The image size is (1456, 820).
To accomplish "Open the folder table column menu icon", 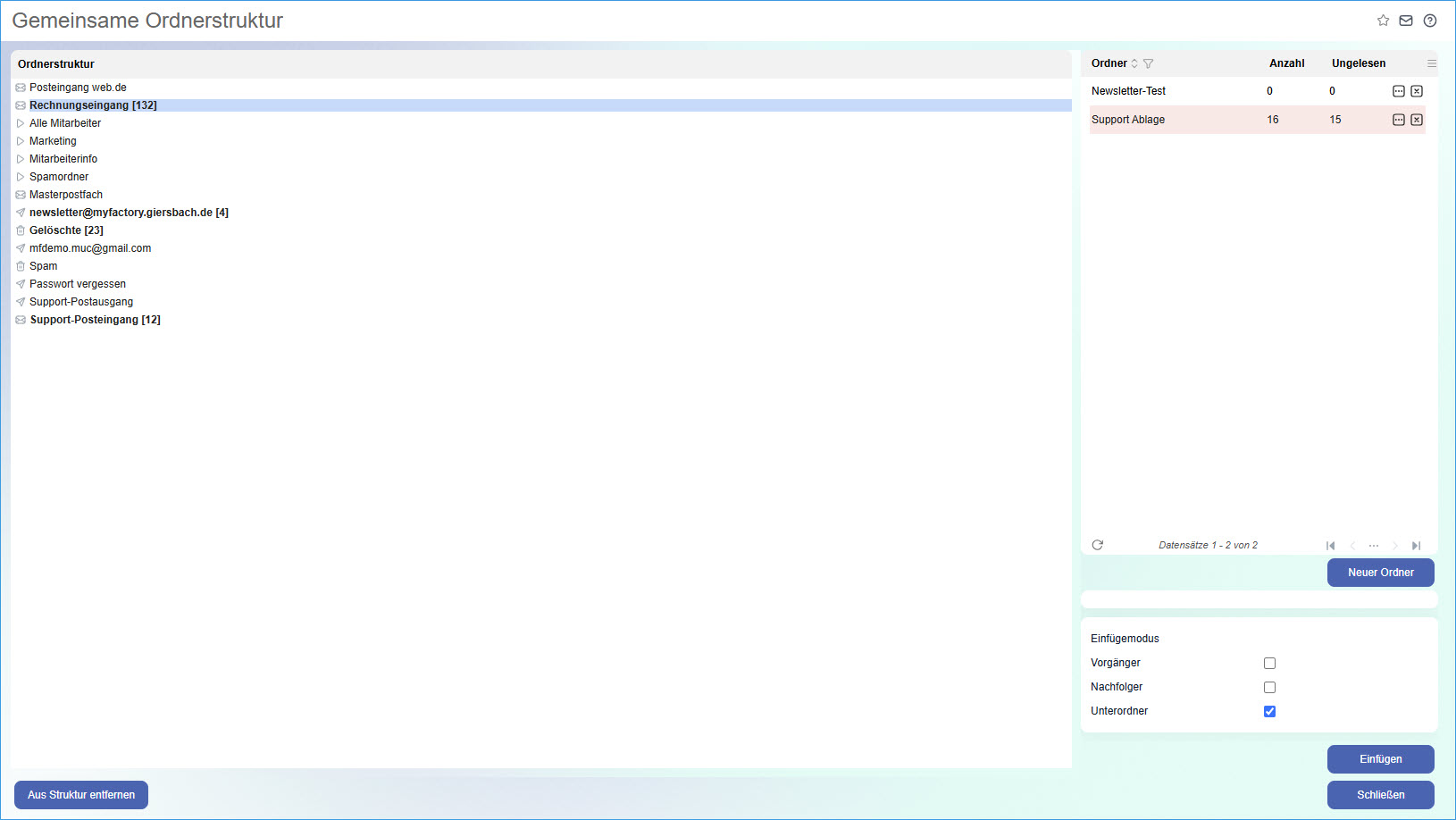I will tap(1432, 63).
